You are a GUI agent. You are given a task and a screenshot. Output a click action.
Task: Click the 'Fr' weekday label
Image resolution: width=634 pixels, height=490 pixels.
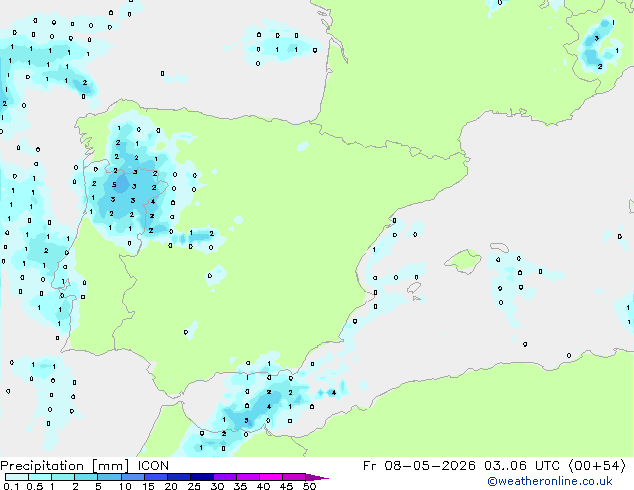coord(369,466)
